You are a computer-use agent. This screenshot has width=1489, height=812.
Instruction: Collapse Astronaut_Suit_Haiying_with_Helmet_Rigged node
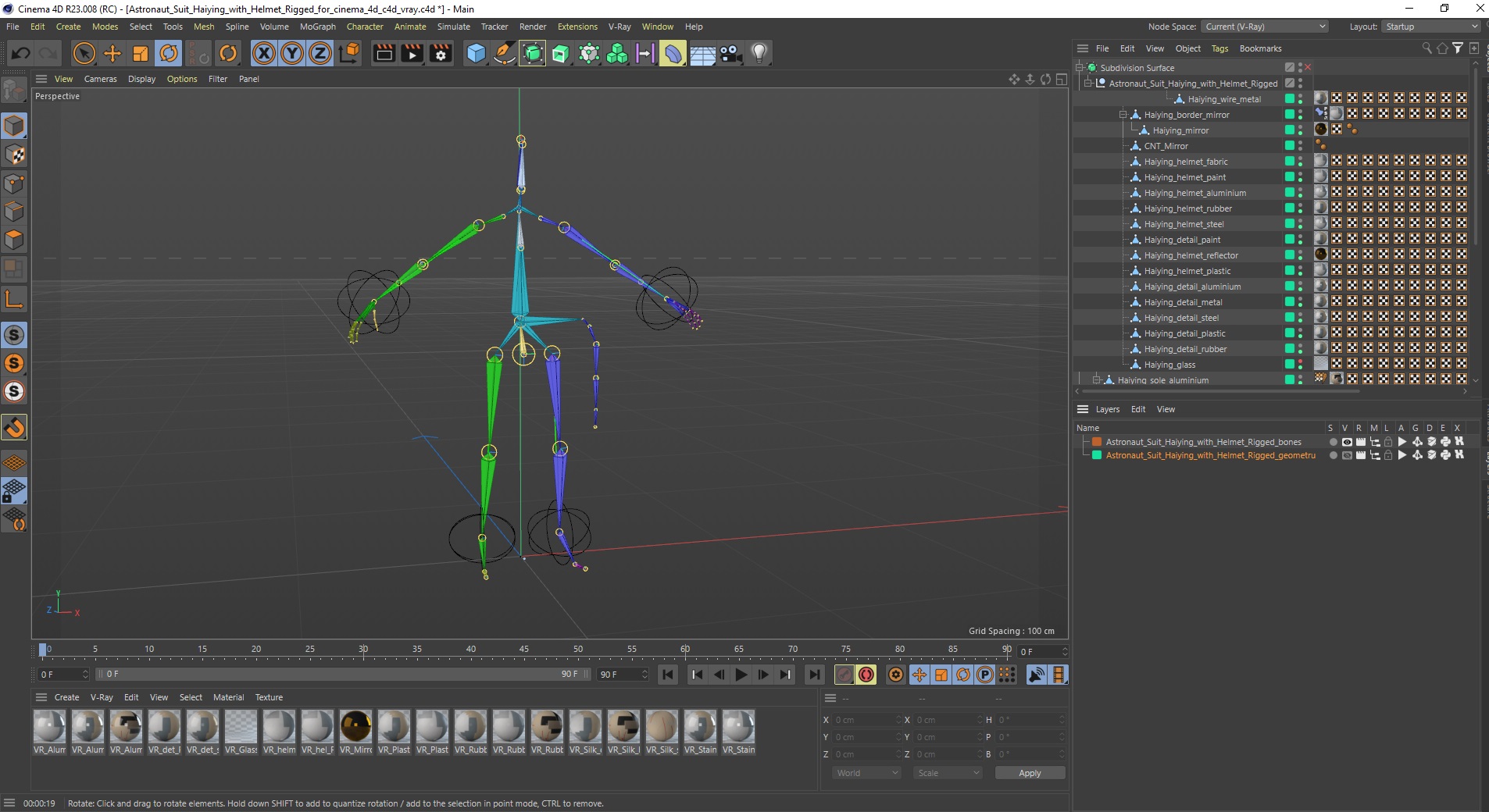click(1088, 84)
